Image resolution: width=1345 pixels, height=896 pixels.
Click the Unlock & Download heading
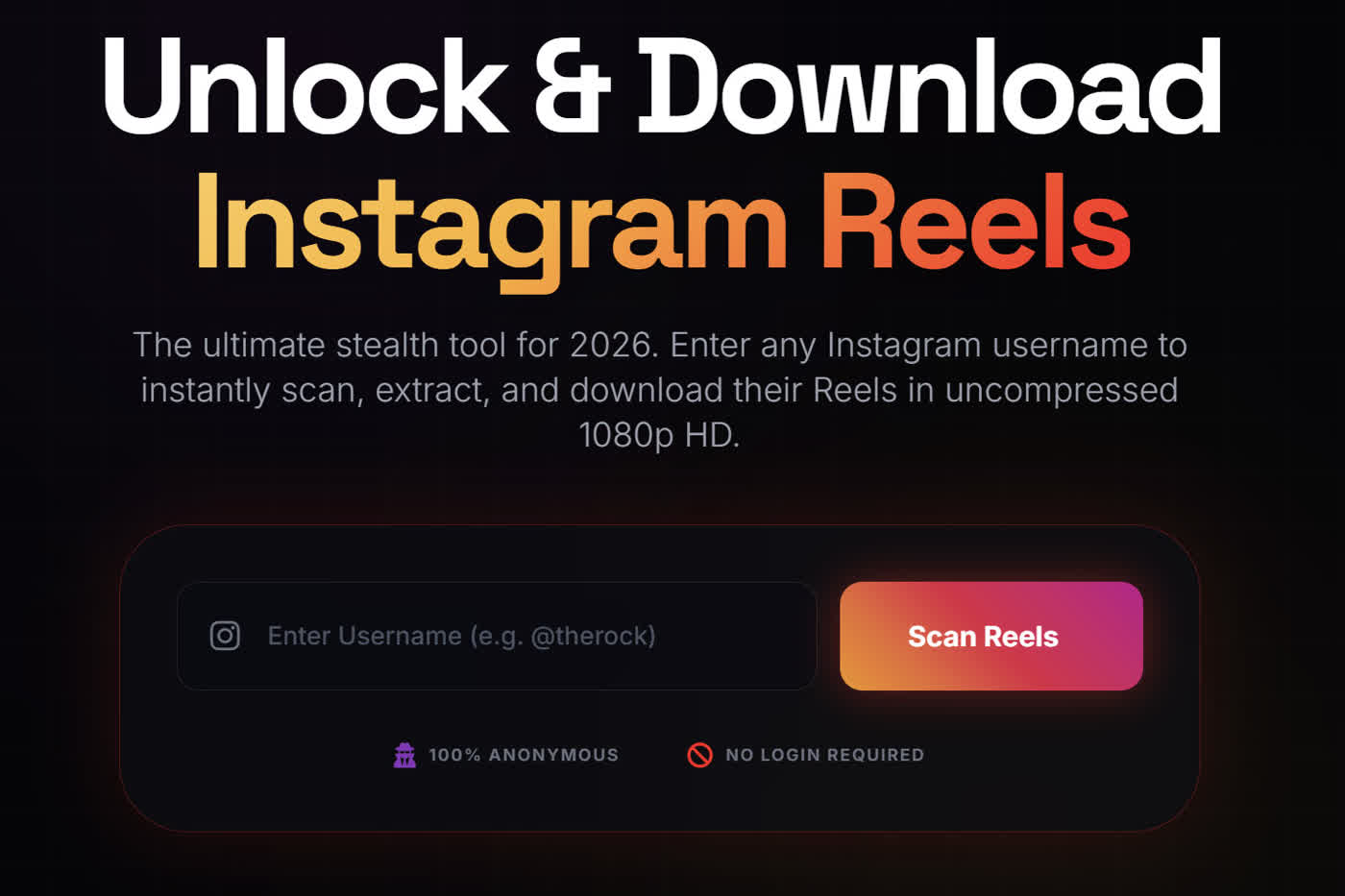(x=662, y=86)
